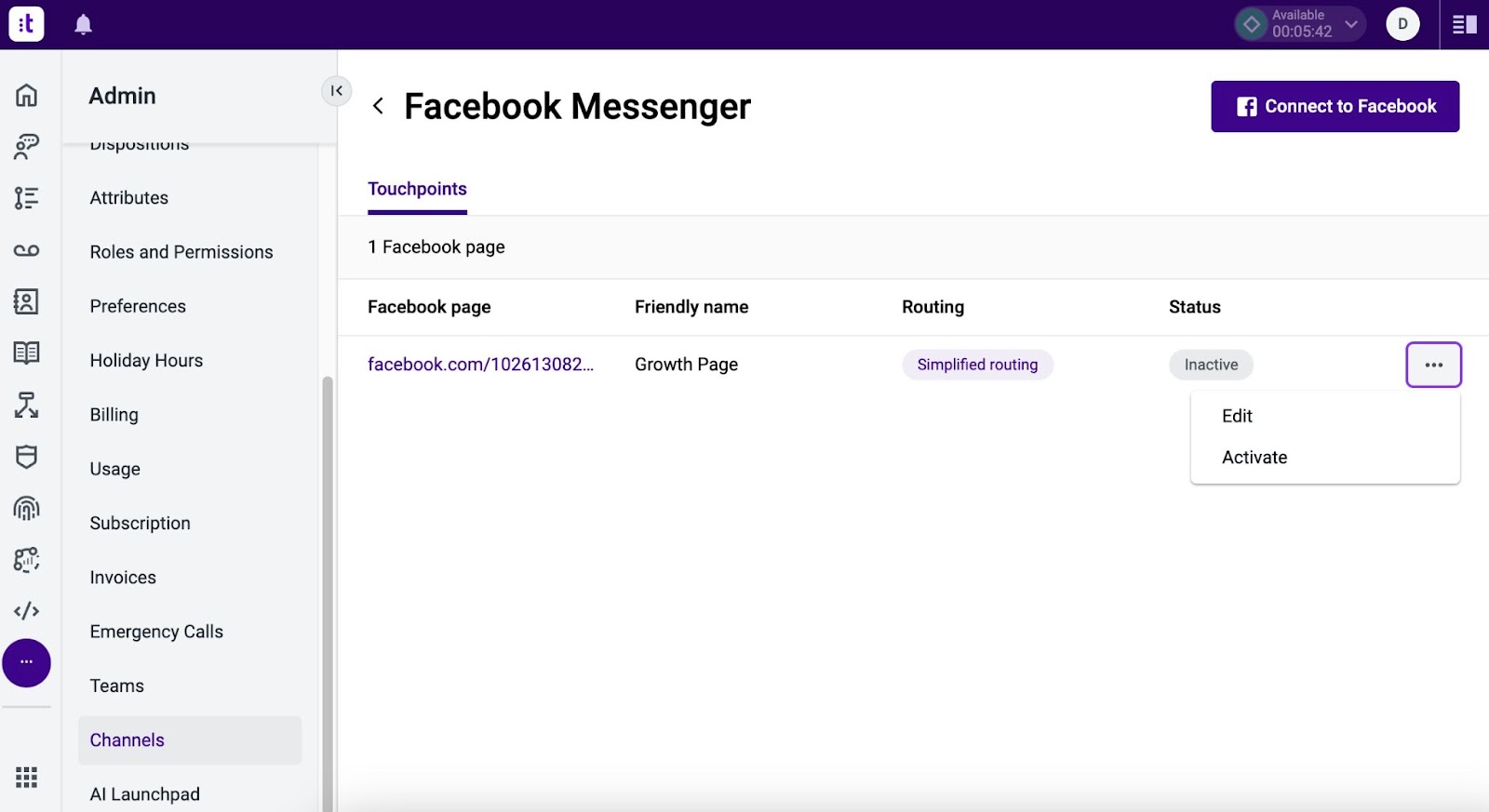Open the AI voice analytics icon in sidebar
The image size is (1489, 812).
point(26,559)
